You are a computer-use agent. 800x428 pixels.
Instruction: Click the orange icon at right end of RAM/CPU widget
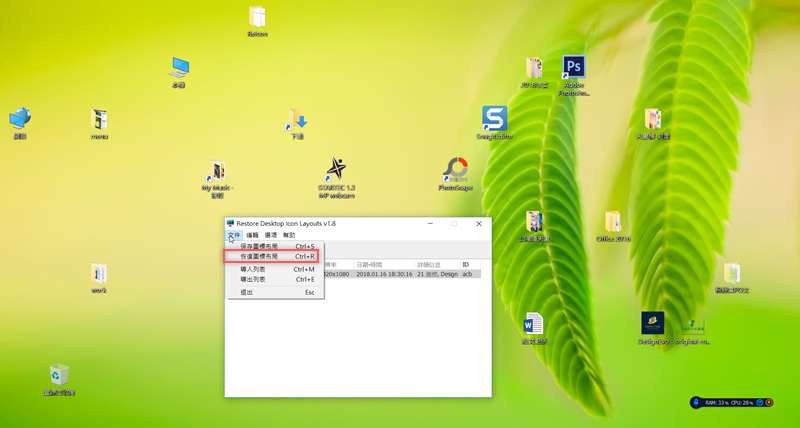(769, 402)
